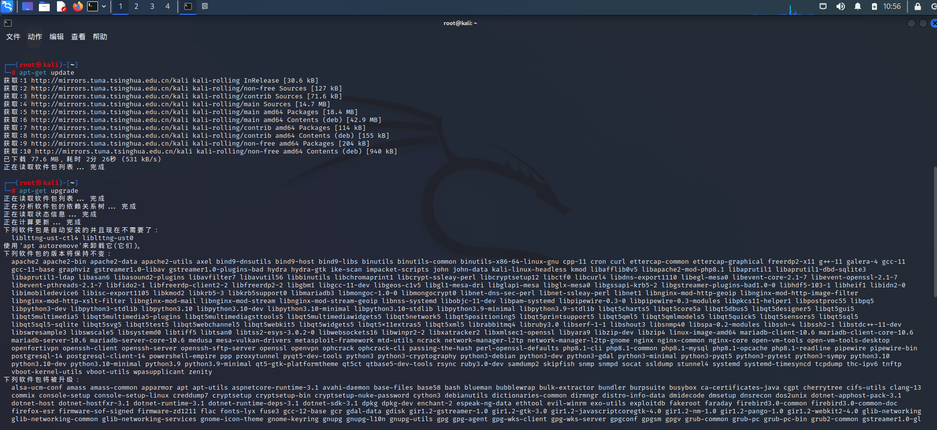Open the terminal emulator launcher icon
Screen dimensions: 937x430
pos(93,7)
